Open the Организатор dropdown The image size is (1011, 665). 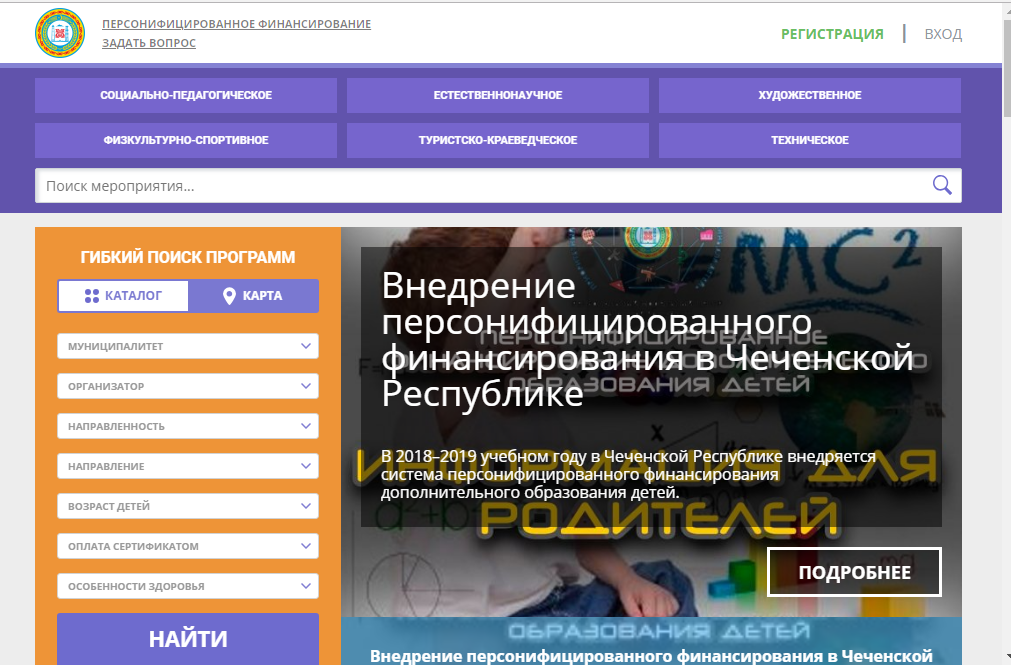[x=188, y=386]
